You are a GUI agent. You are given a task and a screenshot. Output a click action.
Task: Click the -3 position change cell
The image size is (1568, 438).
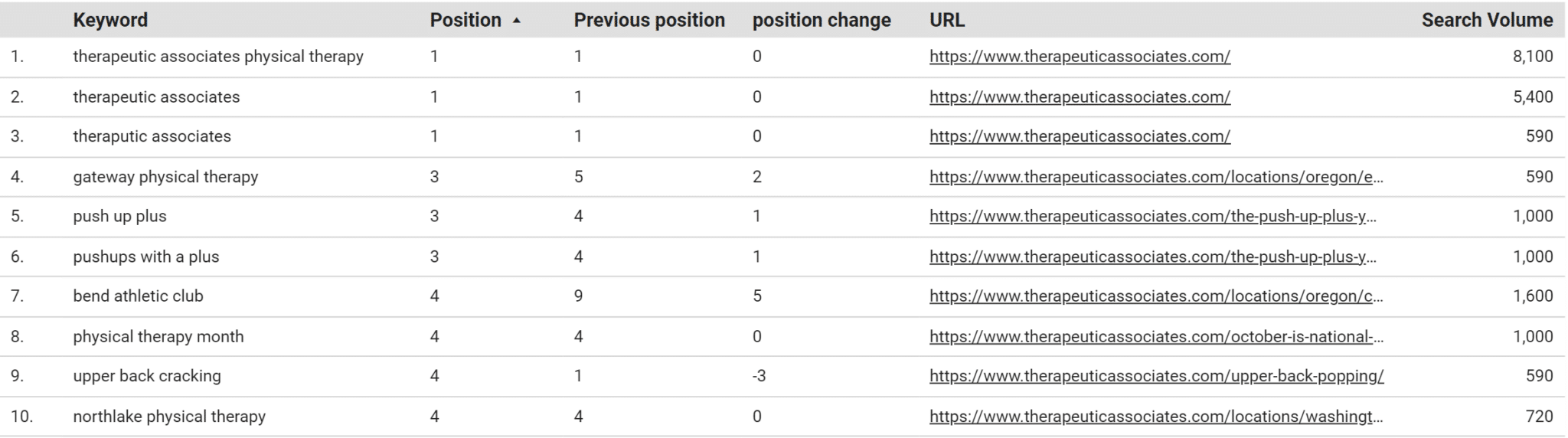tap(759, 376)
